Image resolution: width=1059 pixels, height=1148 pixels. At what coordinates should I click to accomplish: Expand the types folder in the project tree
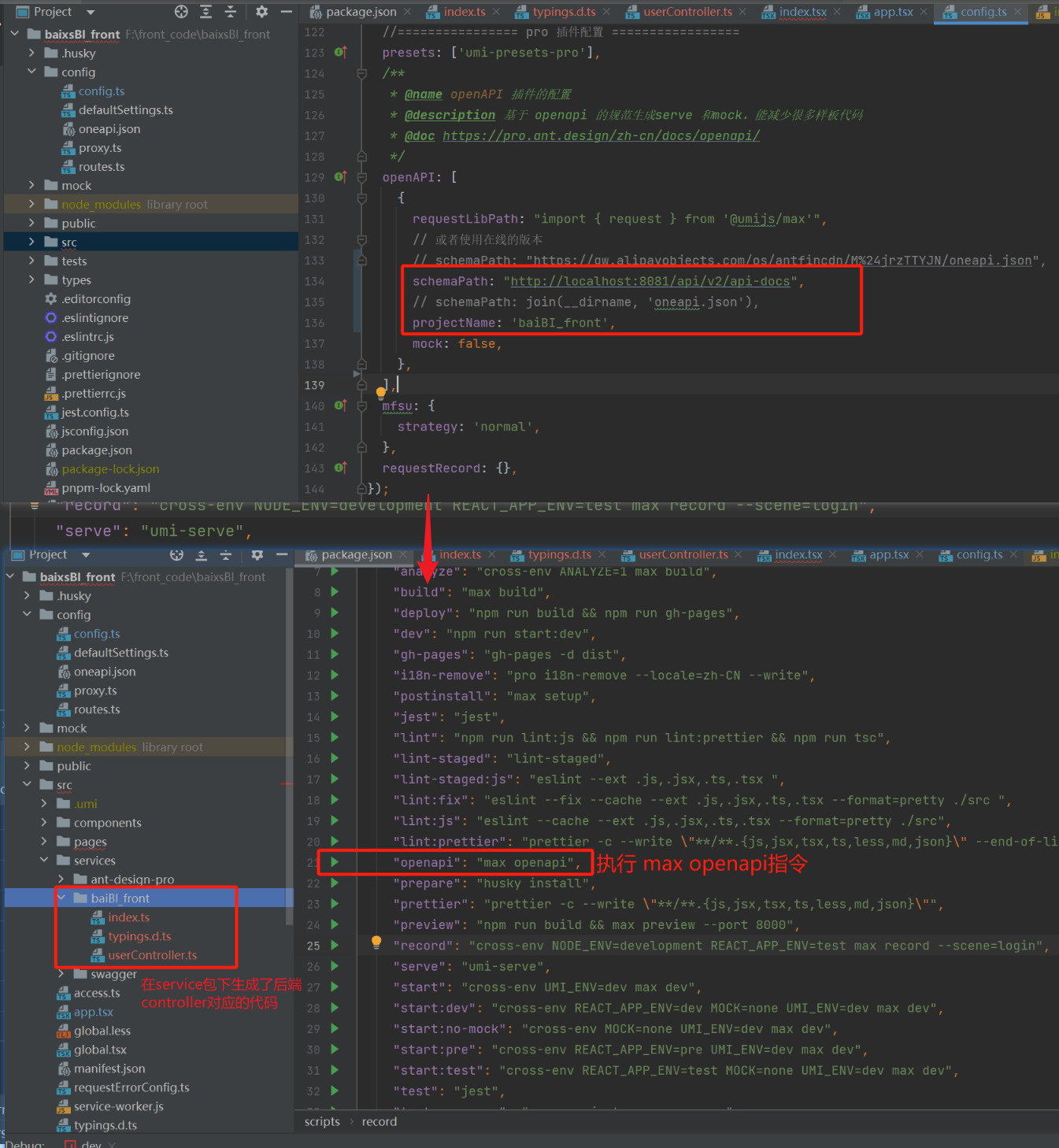31,280
